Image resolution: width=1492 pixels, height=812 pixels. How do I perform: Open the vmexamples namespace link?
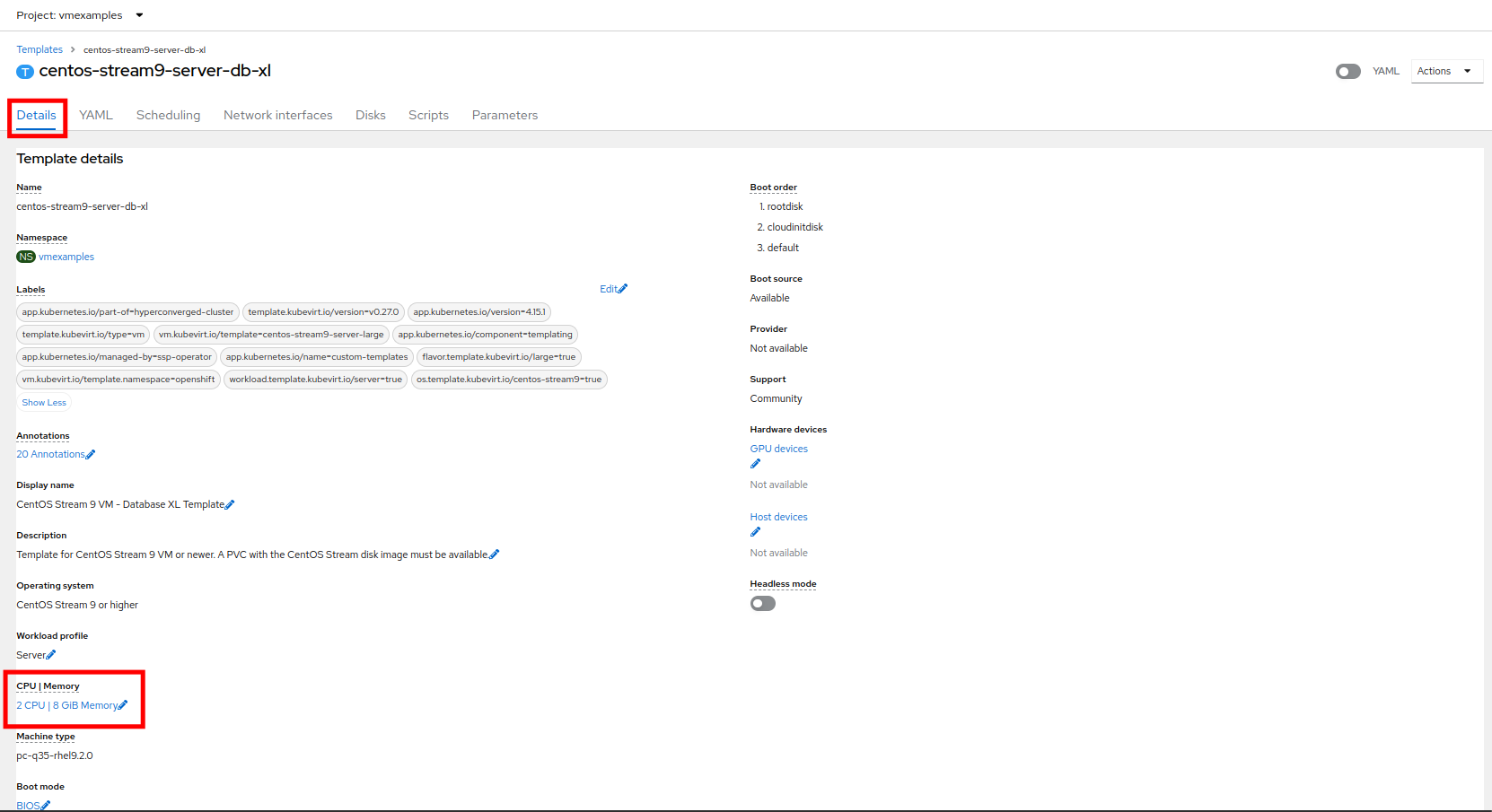point(66,257)
